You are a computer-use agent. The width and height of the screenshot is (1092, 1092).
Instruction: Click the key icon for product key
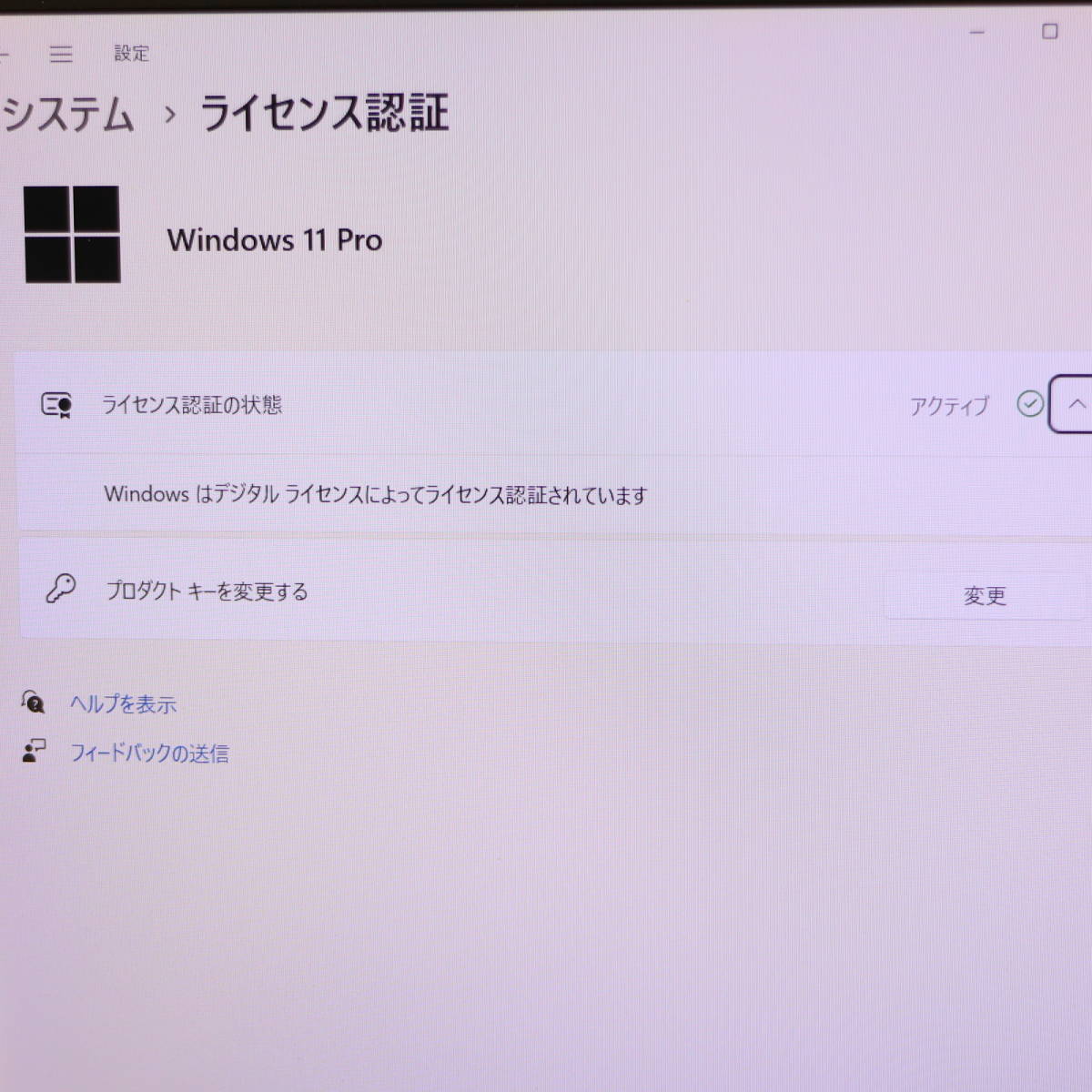pos(61,590)
